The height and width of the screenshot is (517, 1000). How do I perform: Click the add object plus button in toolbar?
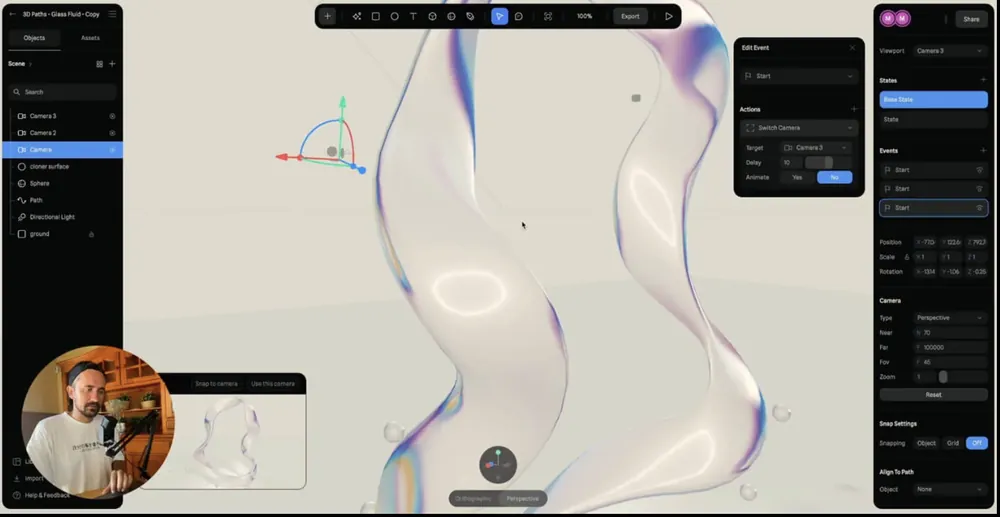click(x=327, y=17)
